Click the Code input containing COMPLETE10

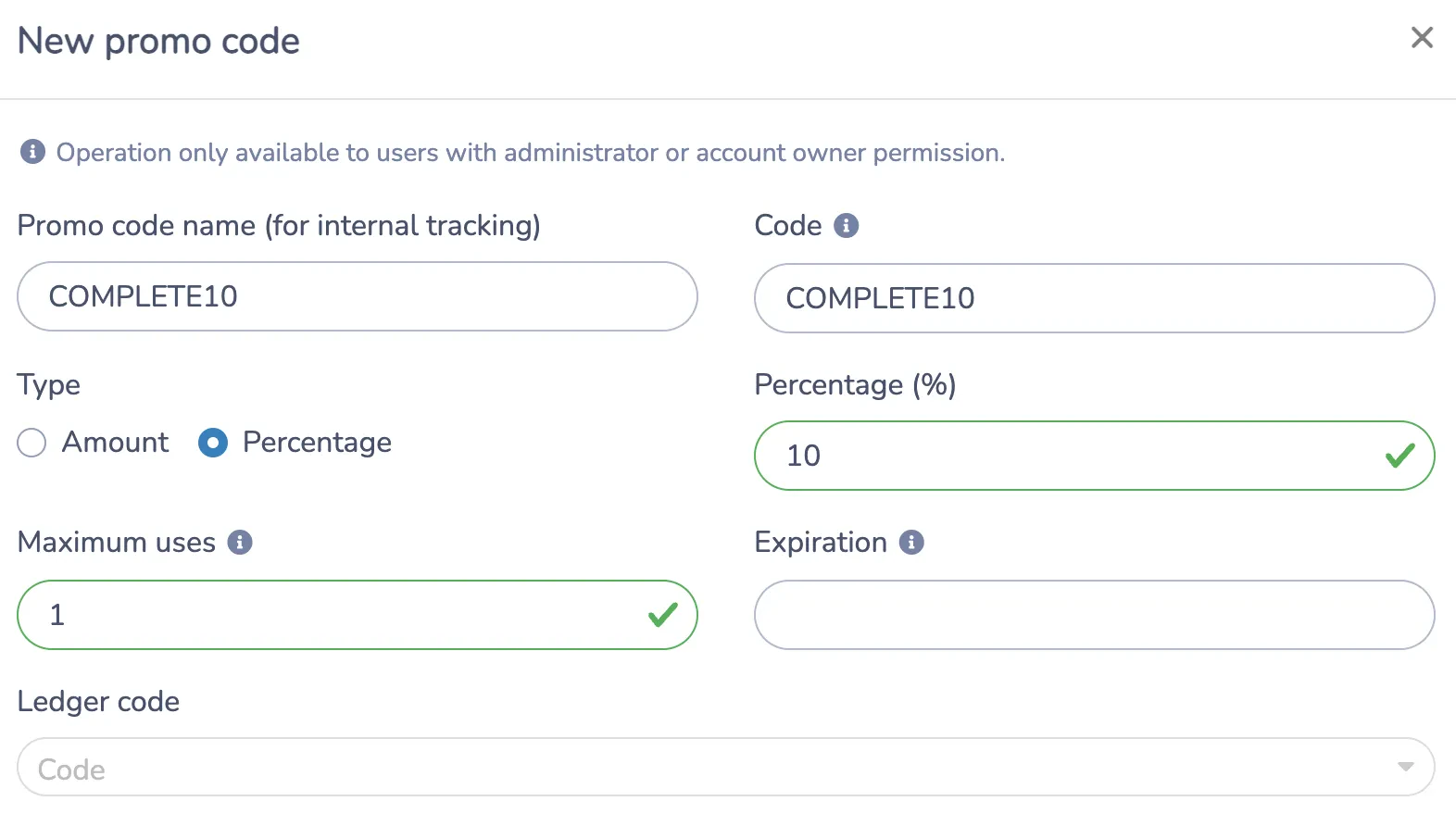pyautogui.click(x=1095, y=298)
